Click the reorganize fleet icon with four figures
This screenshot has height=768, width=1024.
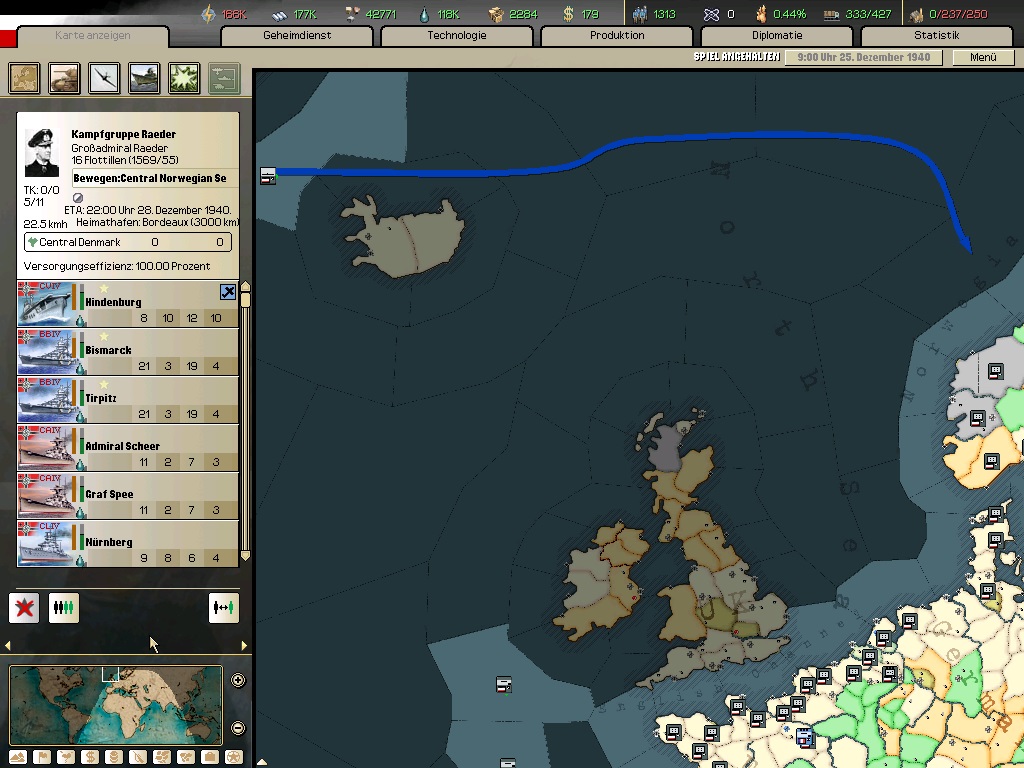pyautogui.click(x=64, y=607)
